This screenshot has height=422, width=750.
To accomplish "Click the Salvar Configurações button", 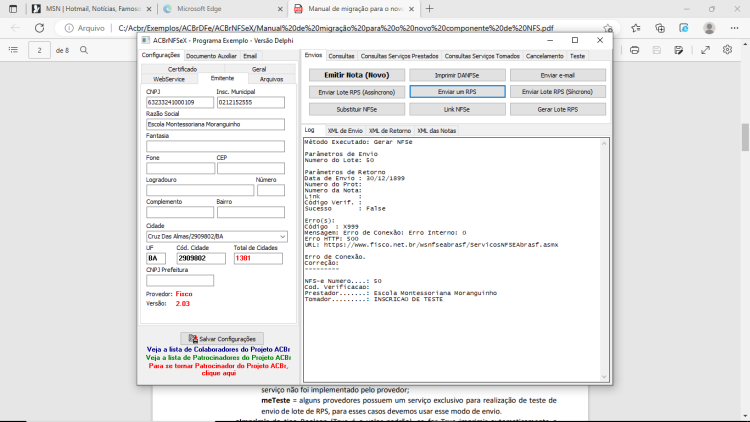I will coord(222,339).
